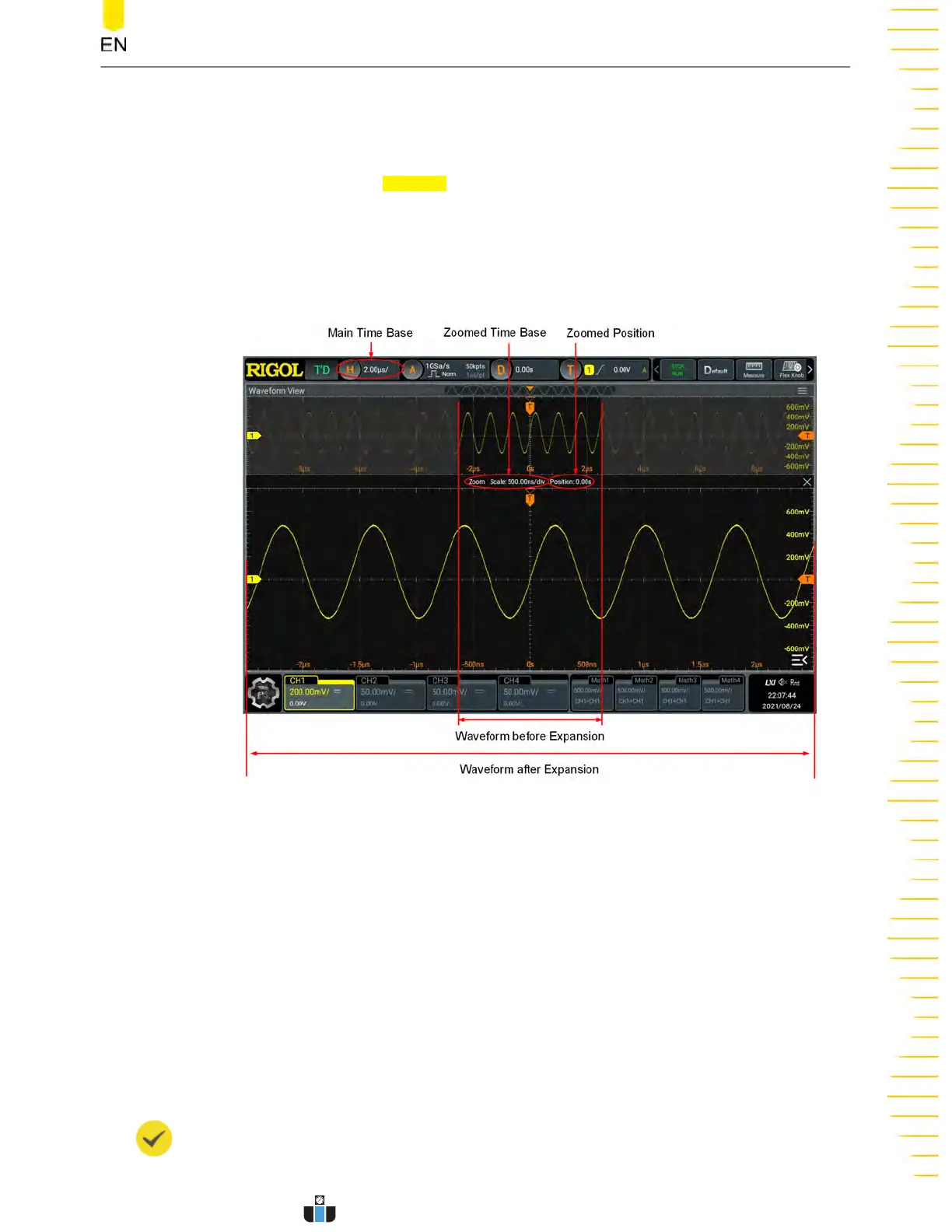Open the acquisition A settings icon
This screenshot has height=1232, width=952.
(x=412, y=370)
